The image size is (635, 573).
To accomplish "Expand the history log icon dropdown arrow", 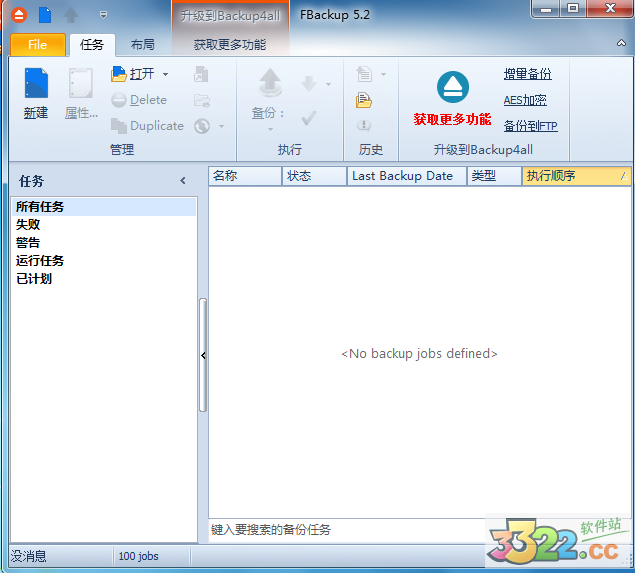I will coord(383,75).
